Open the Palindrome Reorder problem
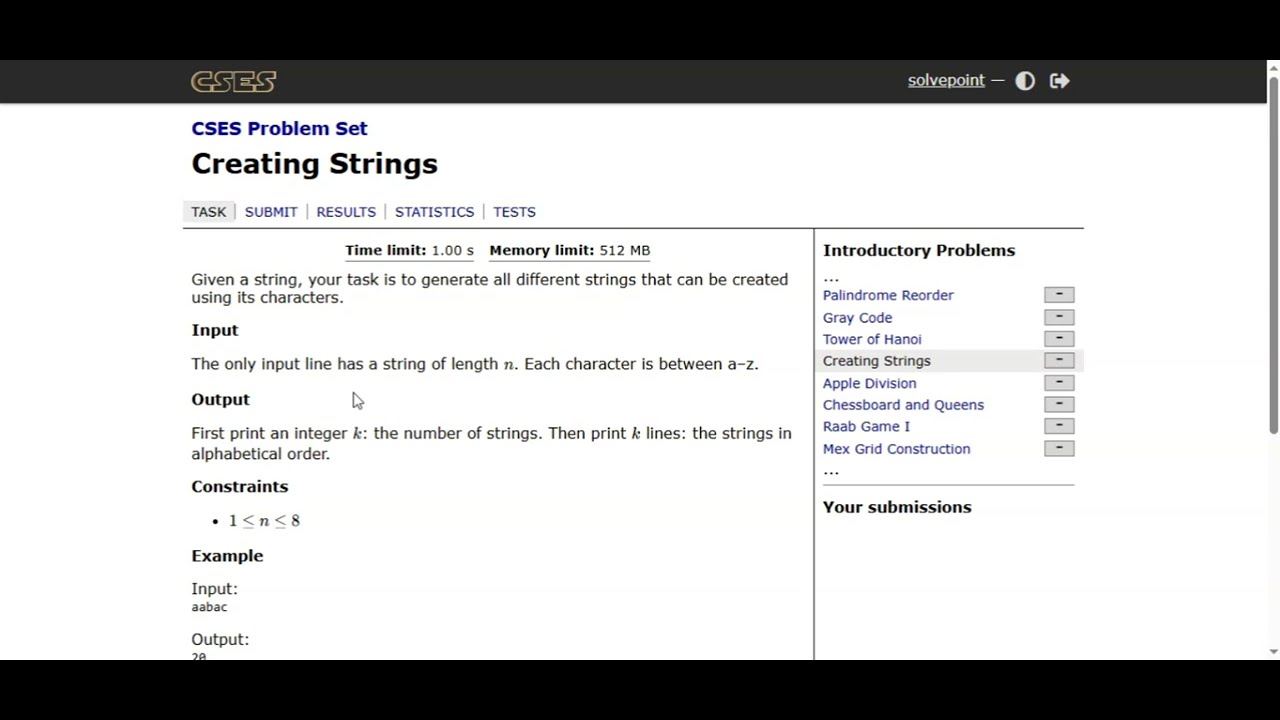This screenshot has height=720, width=1280. 888,295
